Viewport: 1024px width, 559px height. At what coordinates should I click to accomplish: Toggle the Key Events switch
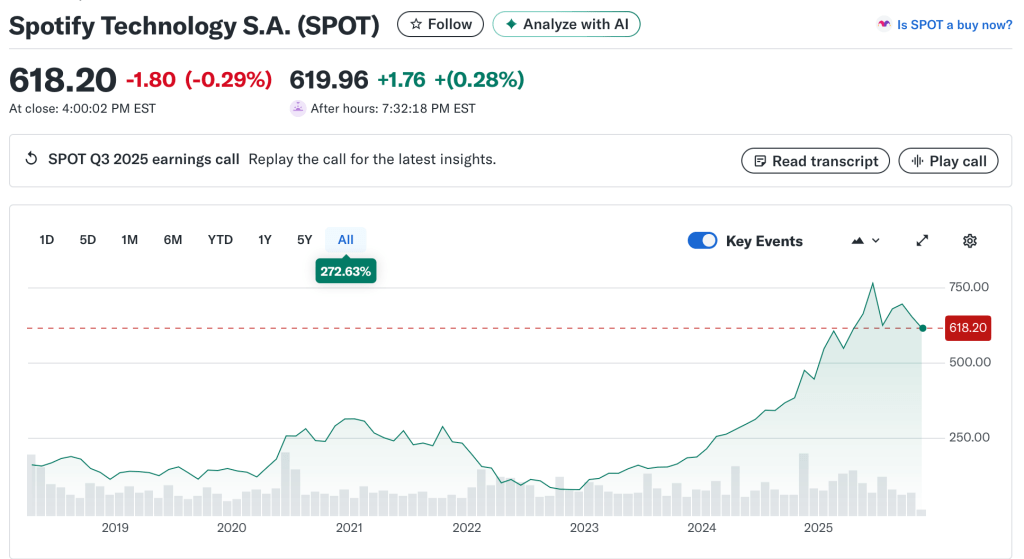(703, 241)
